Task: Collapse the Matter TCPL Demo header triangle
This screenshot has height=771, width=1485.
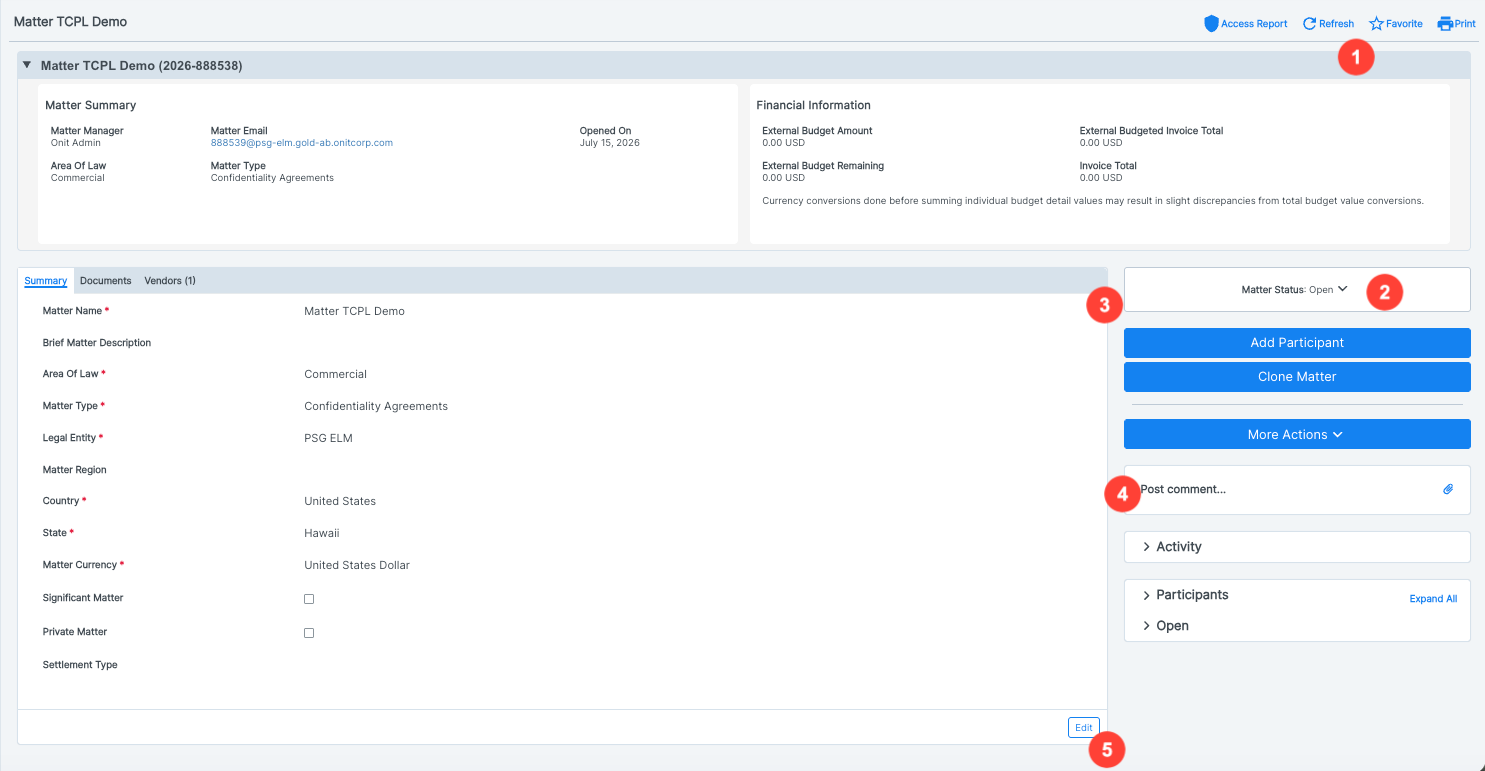Action: (27, 65)
